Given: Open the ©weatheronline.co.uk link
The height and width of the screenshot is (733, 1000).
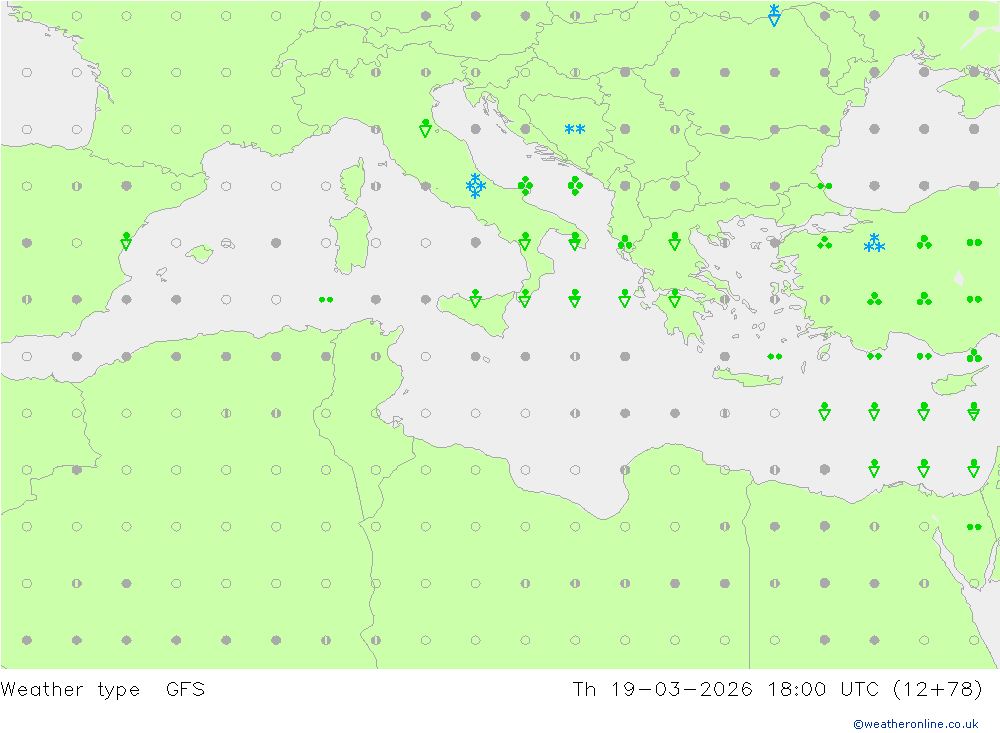Looking at the screenshot, I should click(x=916, y=724).
